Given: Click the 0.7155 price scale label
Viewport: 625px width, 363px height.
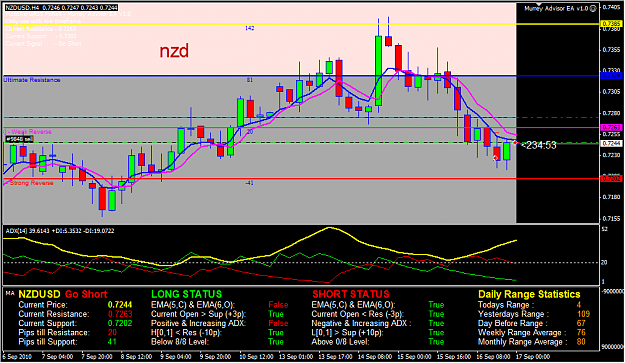Looking at the screenshot, I should (x=611, y=218).
